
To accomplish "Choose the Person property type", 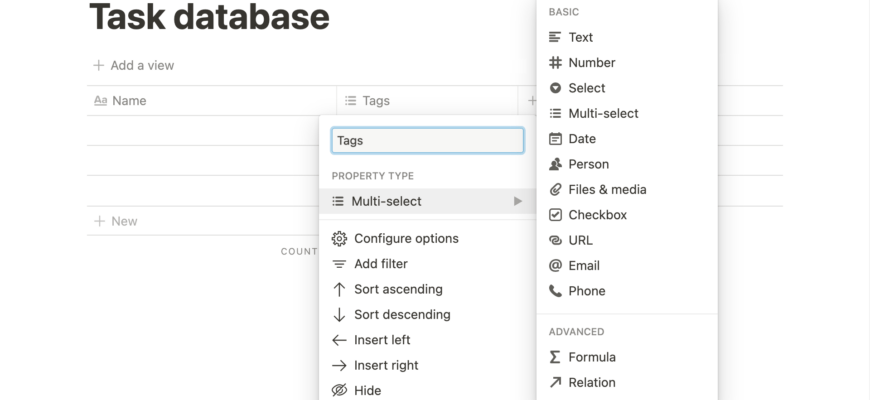I will click(627, 164).
